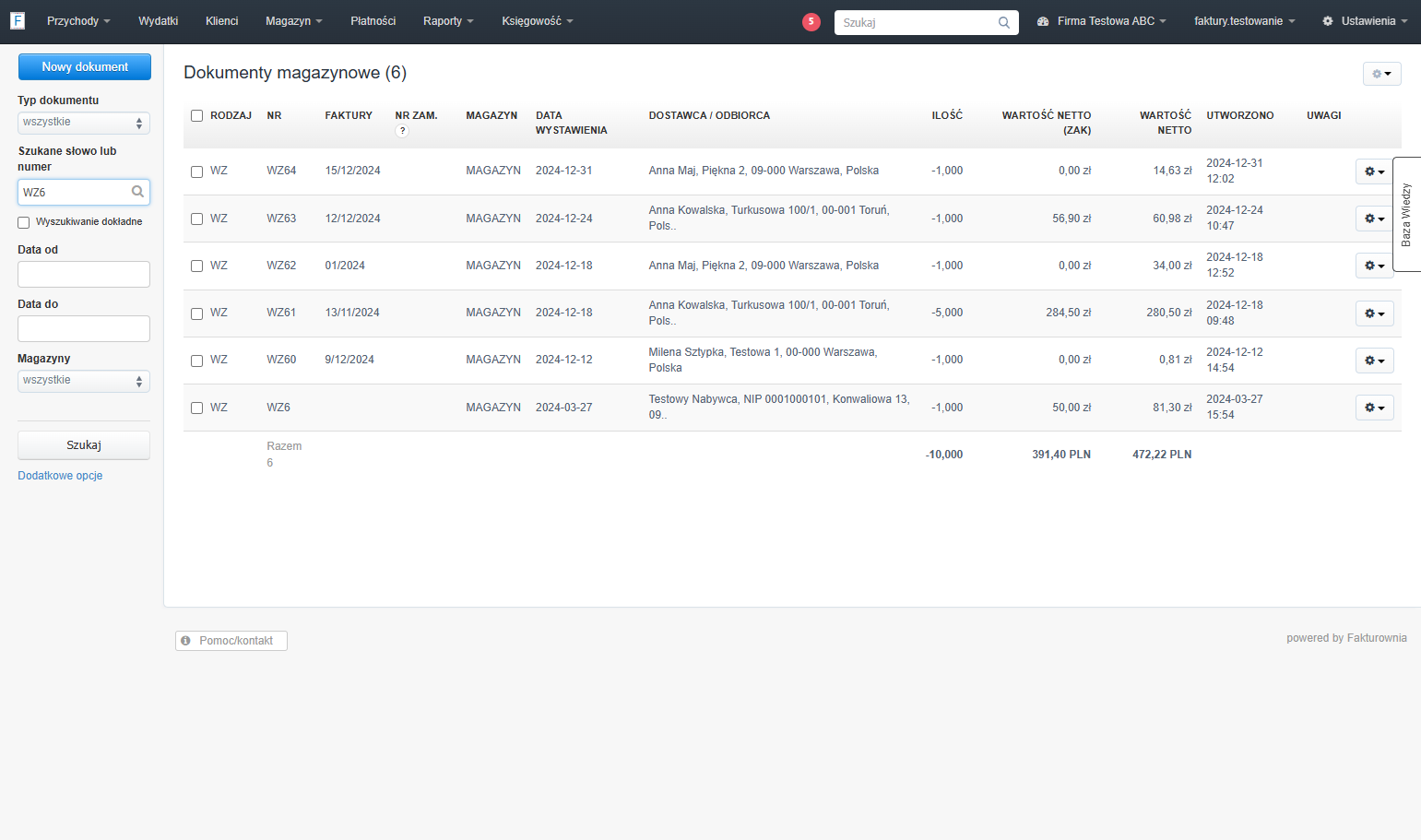Open the Płatności menu item
Screen dimensions: 1421x840
click(373, 21)
